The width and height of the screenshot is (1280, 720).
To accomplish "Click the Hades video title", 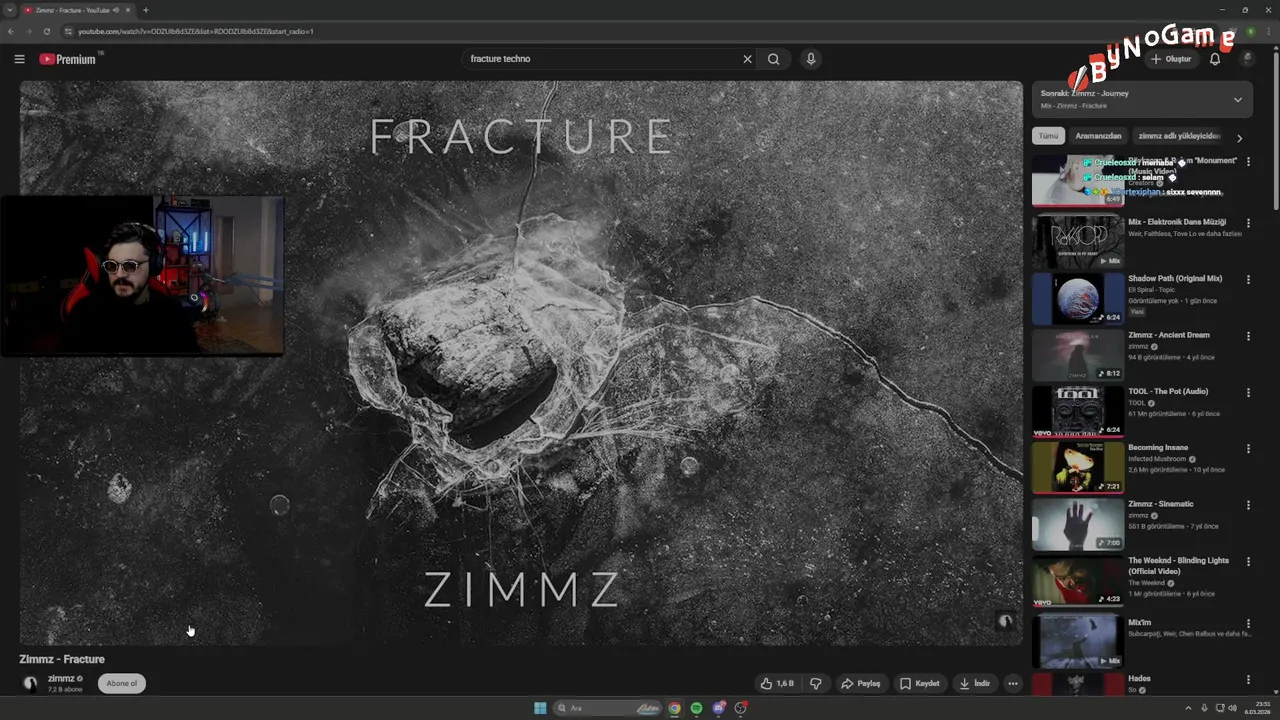I will [1139, 678].
